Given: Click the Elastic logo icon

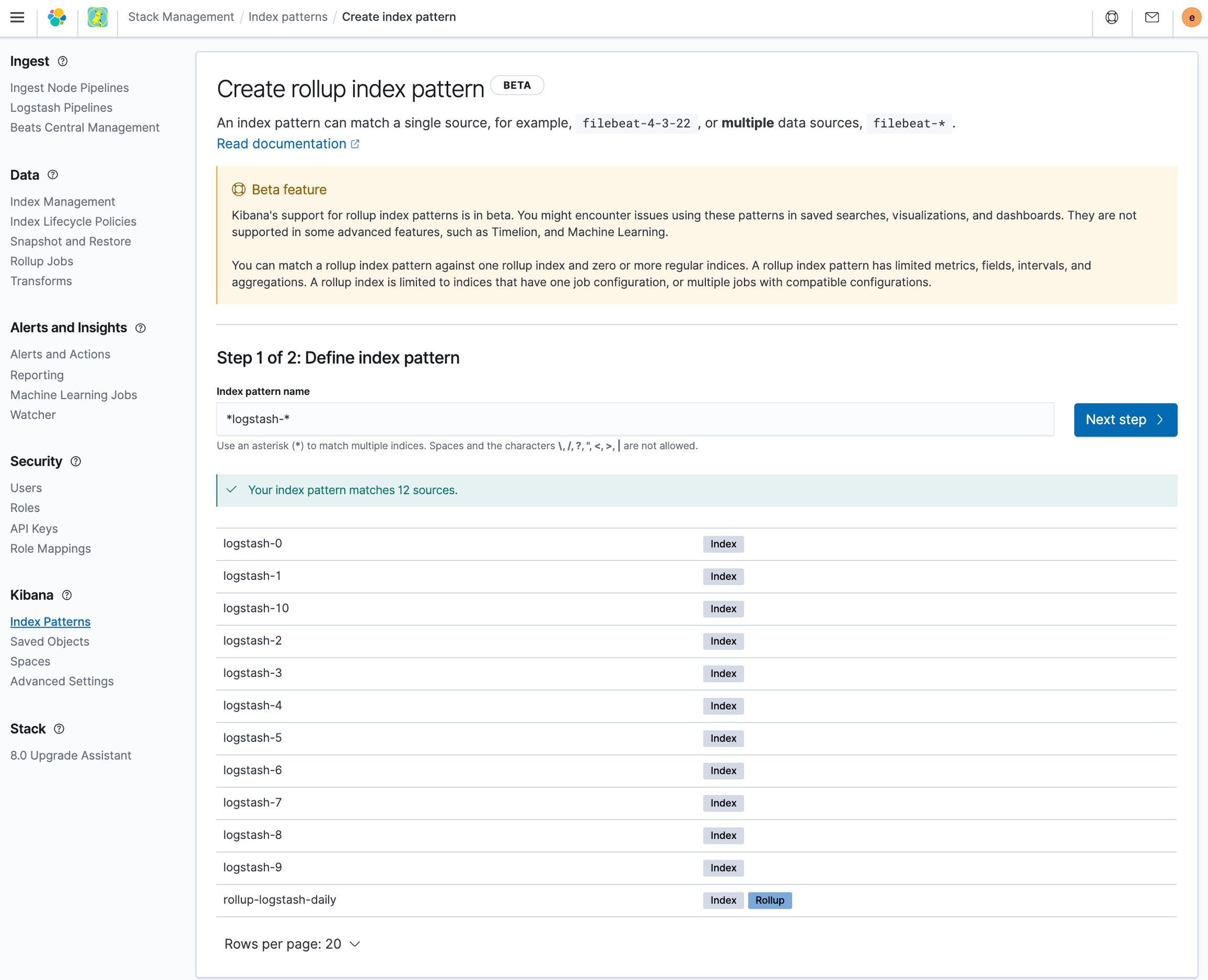Looking at the screenshot, I should pos(57,17).
